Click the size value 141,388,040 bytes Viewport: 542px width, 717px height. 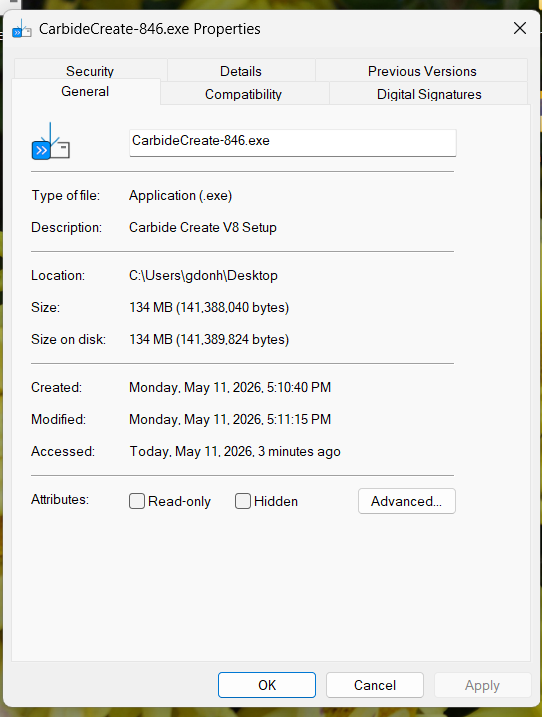234,307
